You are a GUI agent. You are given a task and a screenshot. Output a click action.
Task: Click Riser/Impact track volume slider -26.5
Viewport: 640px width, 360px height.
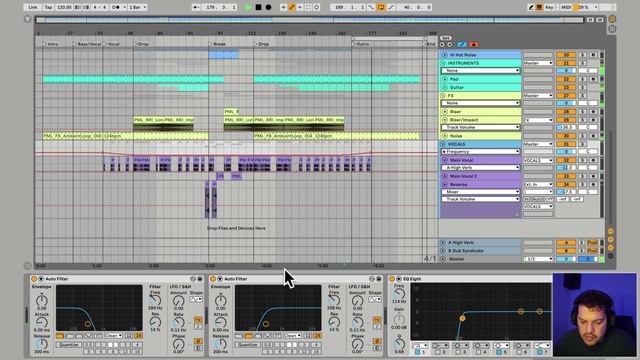pos(566,127)
